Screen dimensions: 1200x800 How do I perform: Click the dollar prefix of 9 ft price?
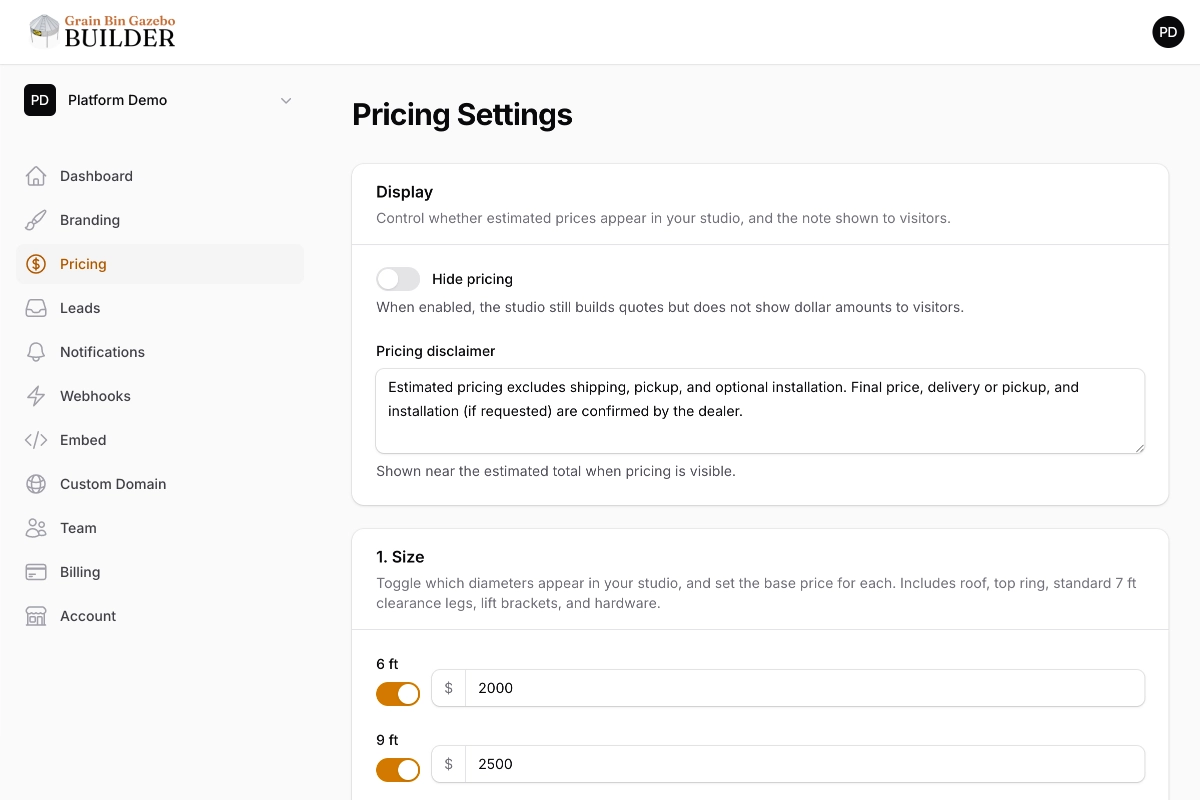pyautogui.click(x=449, y=764)
